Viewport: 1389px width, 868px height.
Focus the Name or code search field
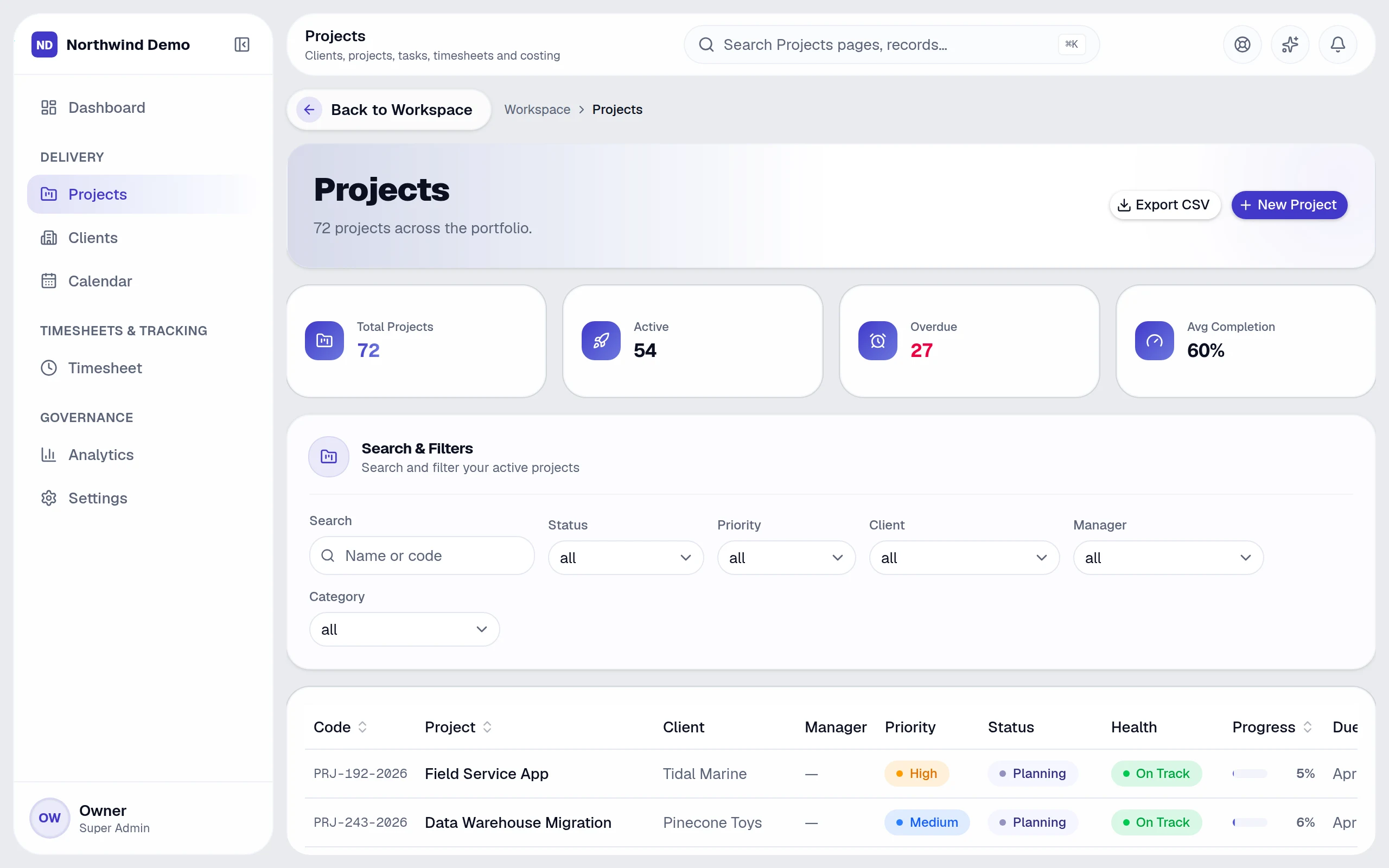point(422,555)
